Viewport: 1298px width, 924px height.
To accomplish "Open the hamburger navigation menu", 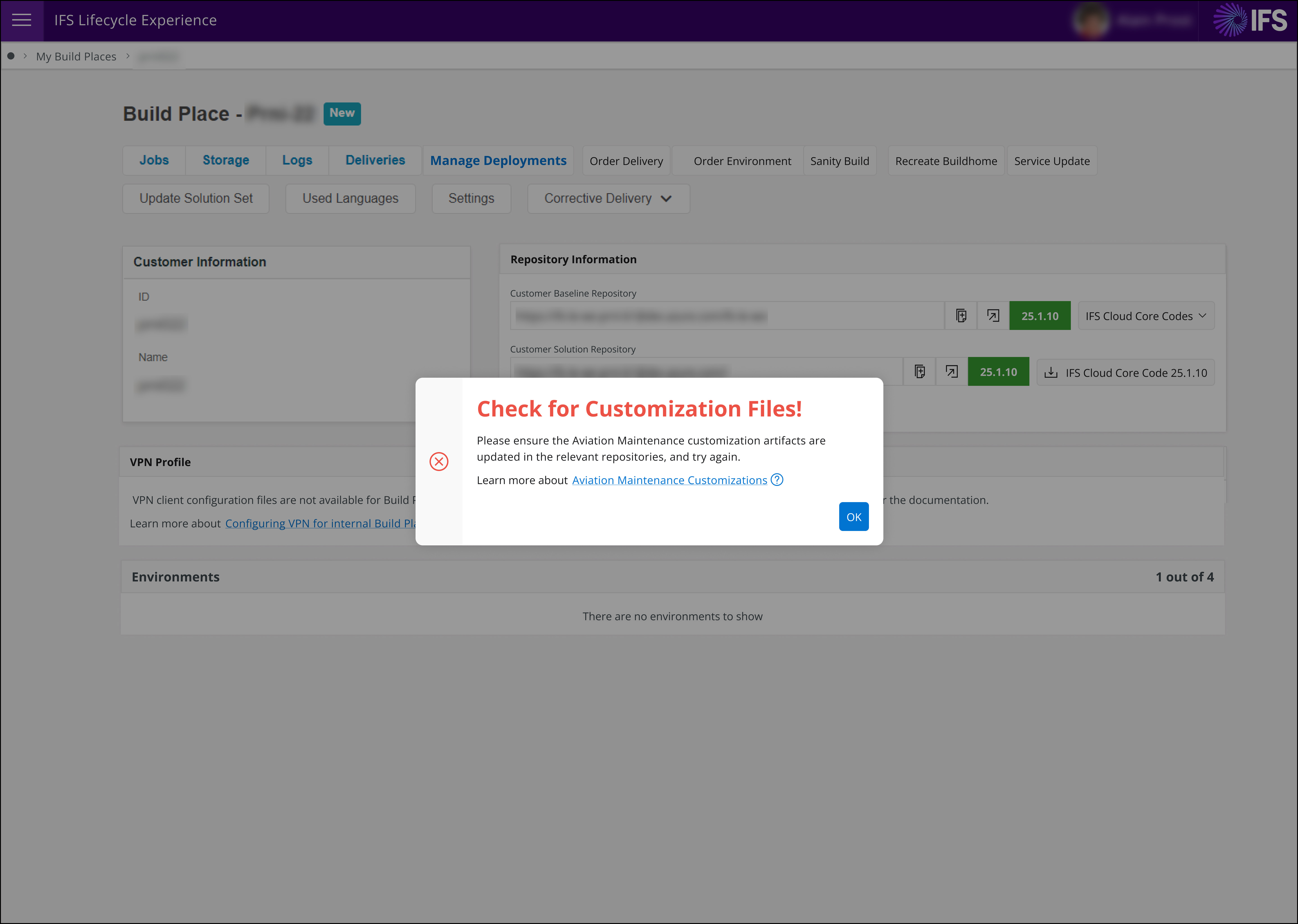I will pyautogui.click(x=22, y=21).
